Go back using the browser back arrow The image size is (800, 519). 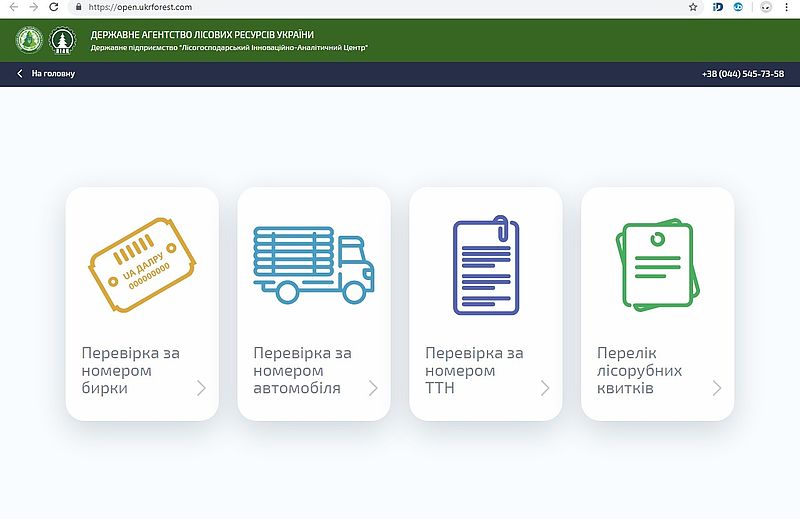(x=12, y=6)
